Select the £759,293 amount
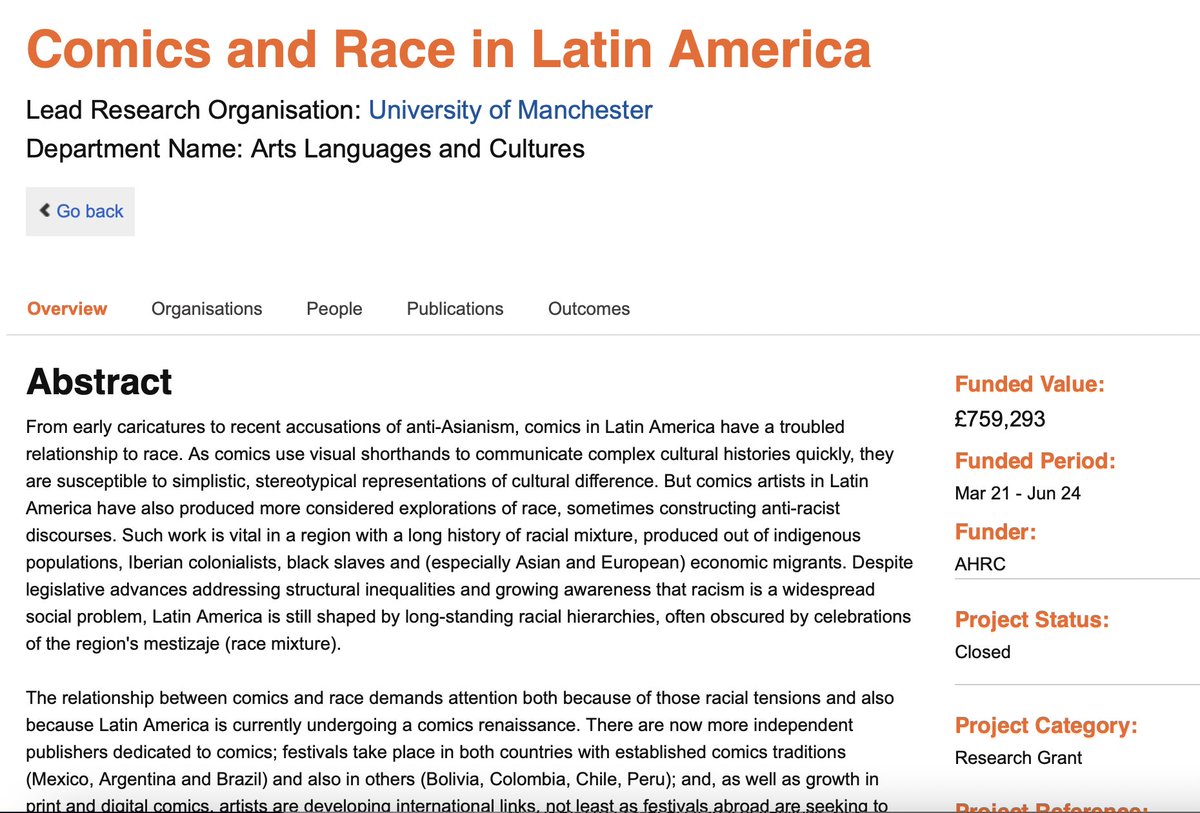Screen dimensions: 1200x813 point(1000,419)
